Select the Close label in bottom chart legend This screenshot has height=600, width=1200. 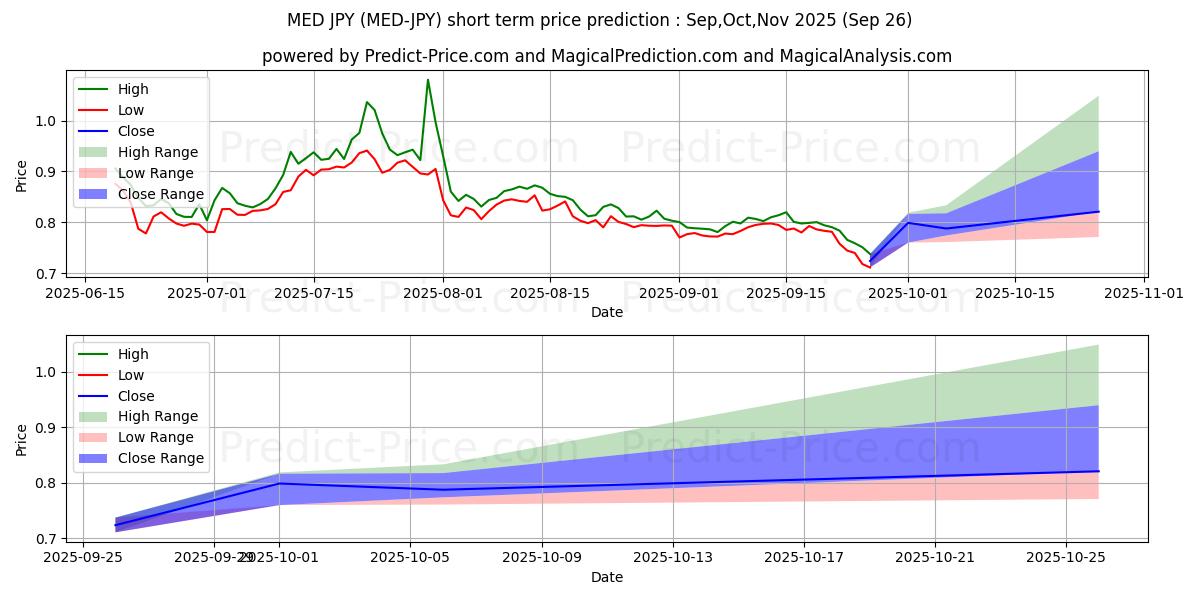(136, 396)
